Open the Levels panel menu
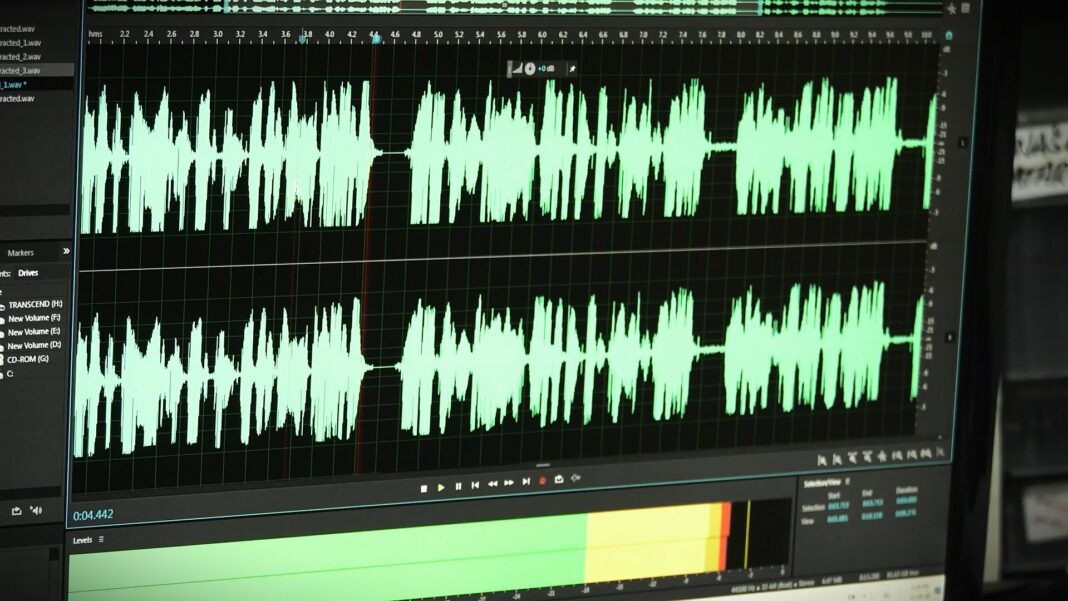 click(101, 540)
